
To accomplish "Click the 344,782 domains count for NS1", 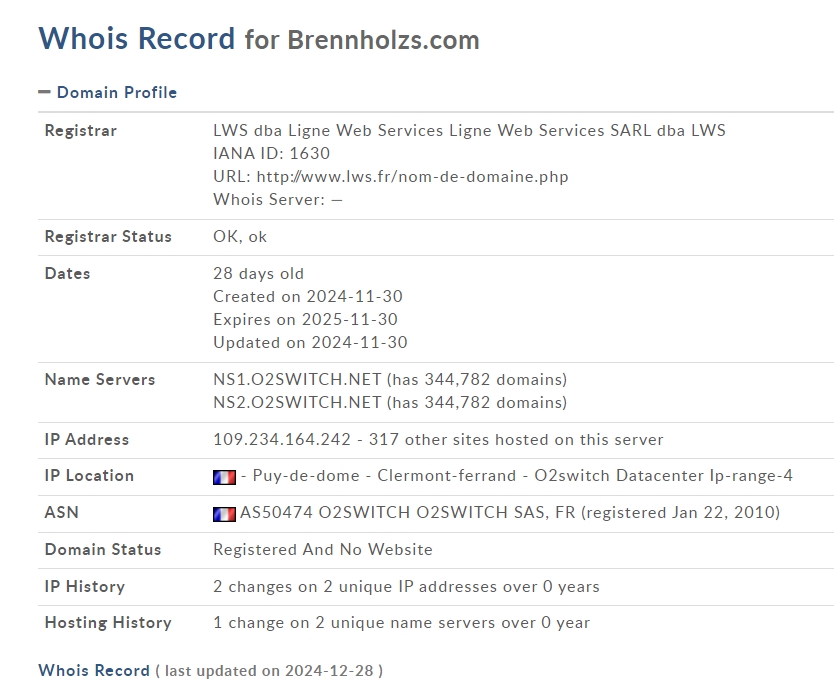I will point(477,379).
